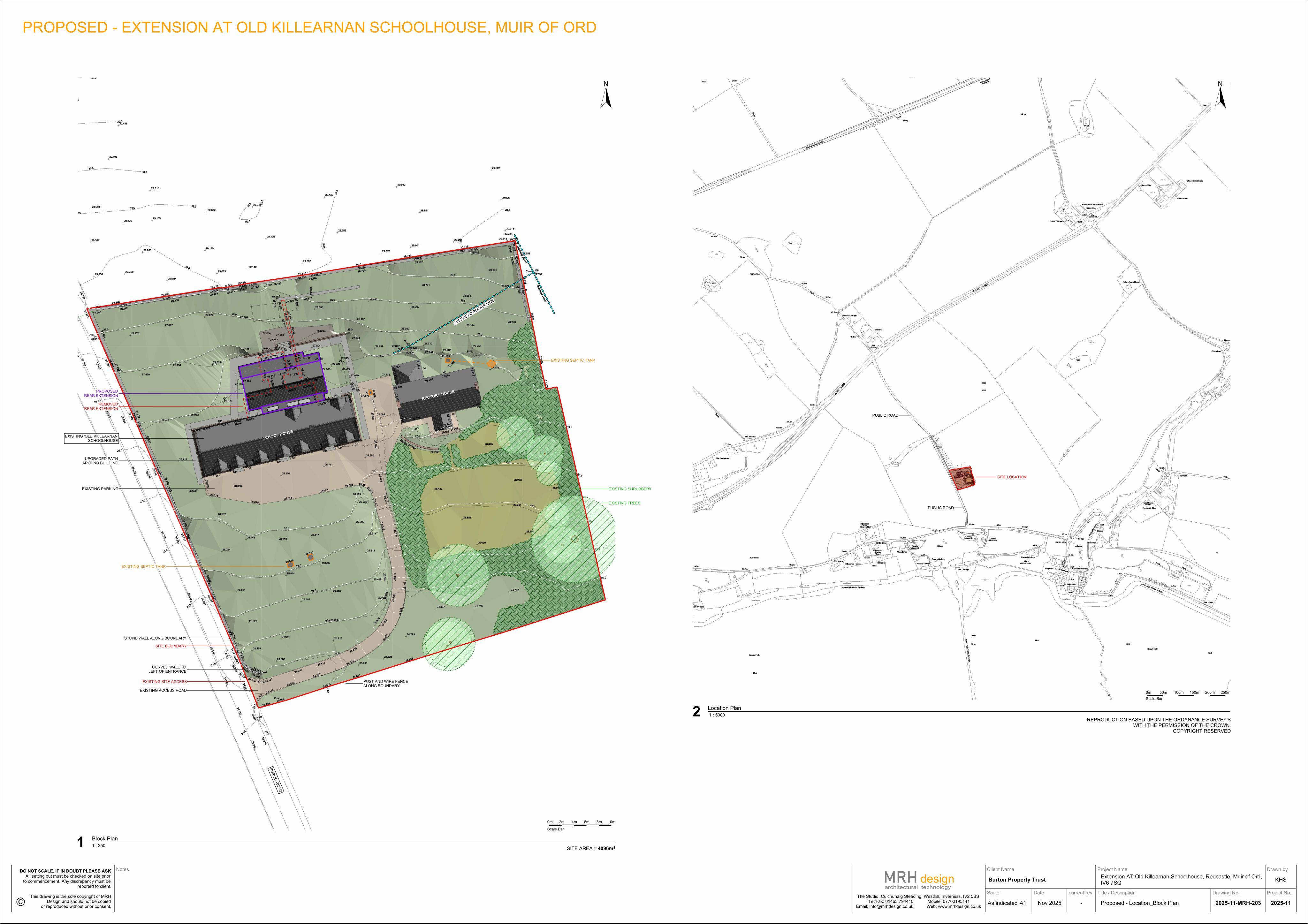The image size is (1308, 924).
Task: Click the 'Notes' heading in the title block
Action: [x=123, y=869]
